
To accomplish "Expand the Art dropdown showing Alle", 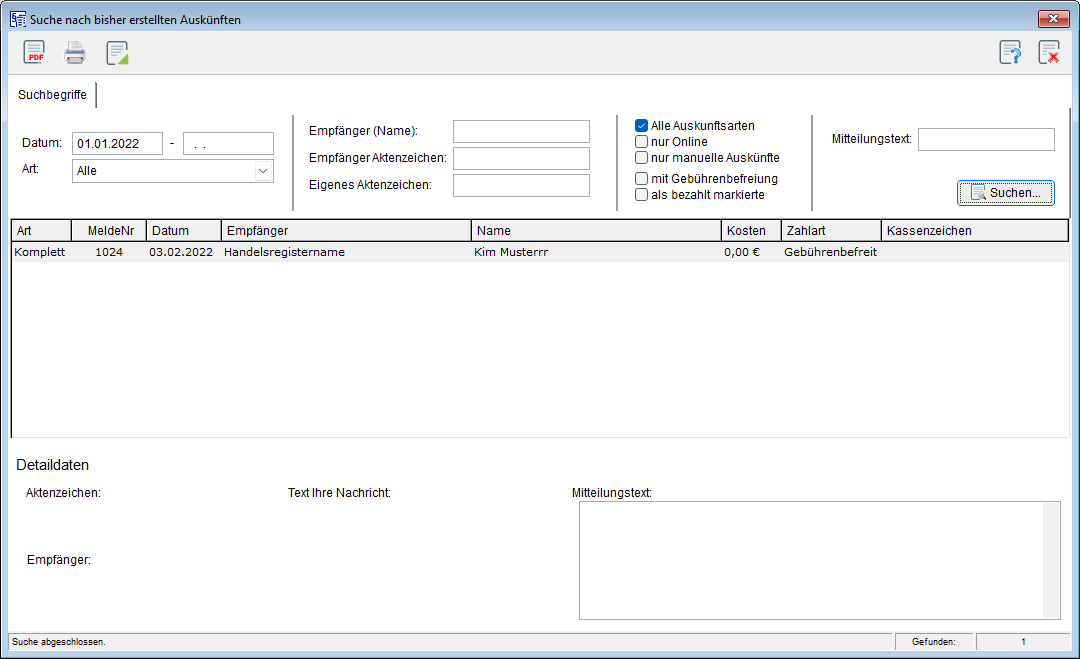I will point(263,171).
